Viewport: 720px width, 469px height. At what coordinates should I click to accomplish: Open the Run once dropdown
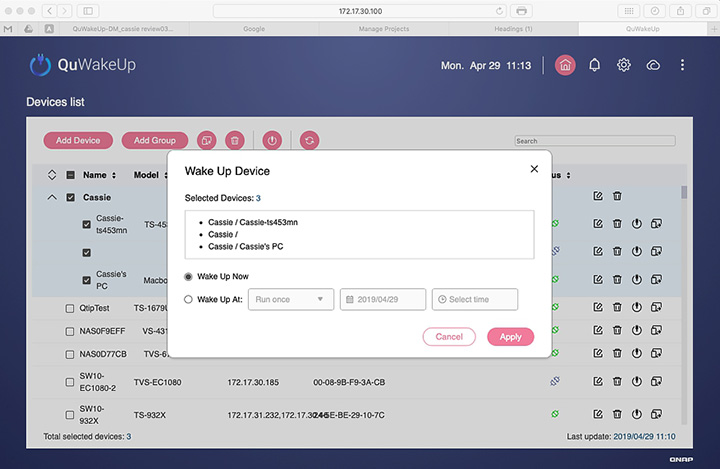tap(291, 299)
